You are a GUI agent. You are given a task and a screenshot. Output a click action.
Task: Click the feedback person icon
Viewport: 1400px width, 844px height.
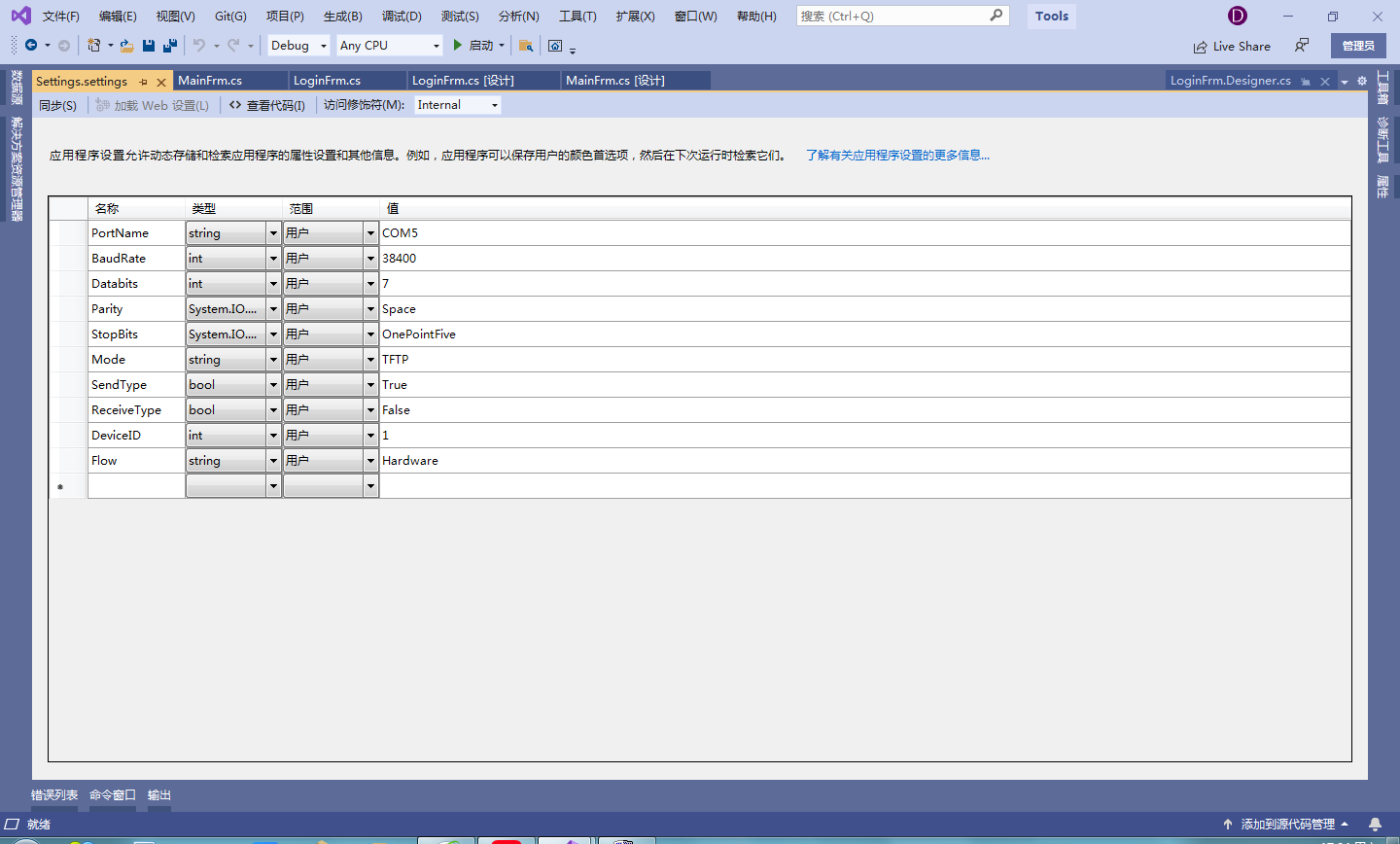pos(1302,46)
